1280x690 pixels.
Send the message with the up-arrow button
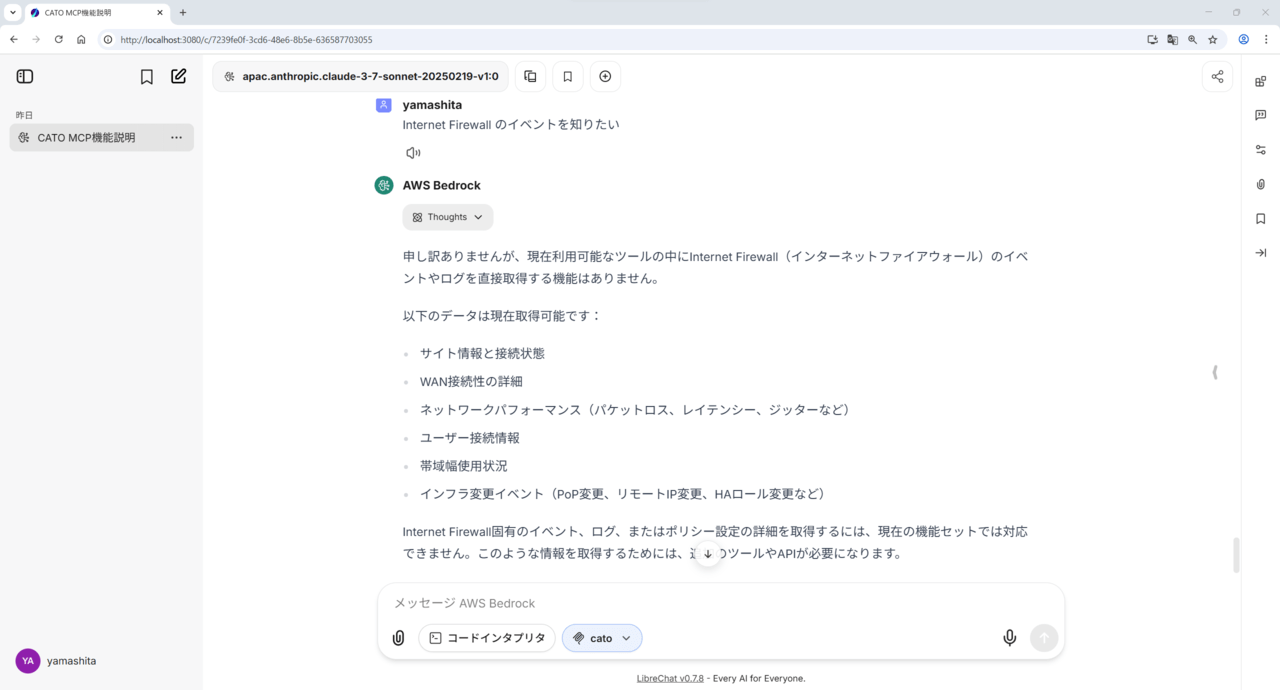[1044, 638]
